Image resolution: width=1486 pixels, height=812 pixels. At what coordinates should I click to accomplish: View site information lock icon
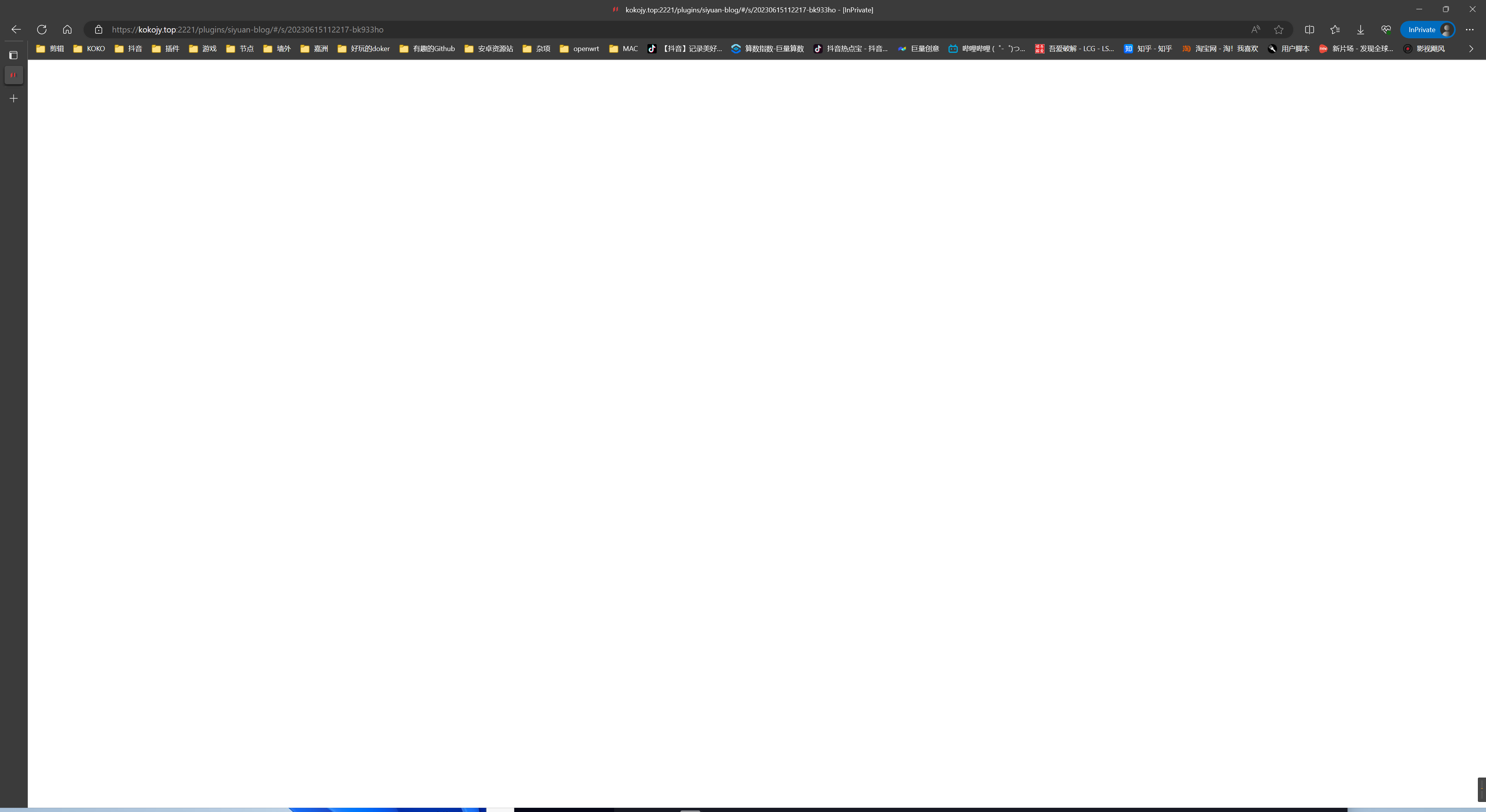tap(99, 29)
